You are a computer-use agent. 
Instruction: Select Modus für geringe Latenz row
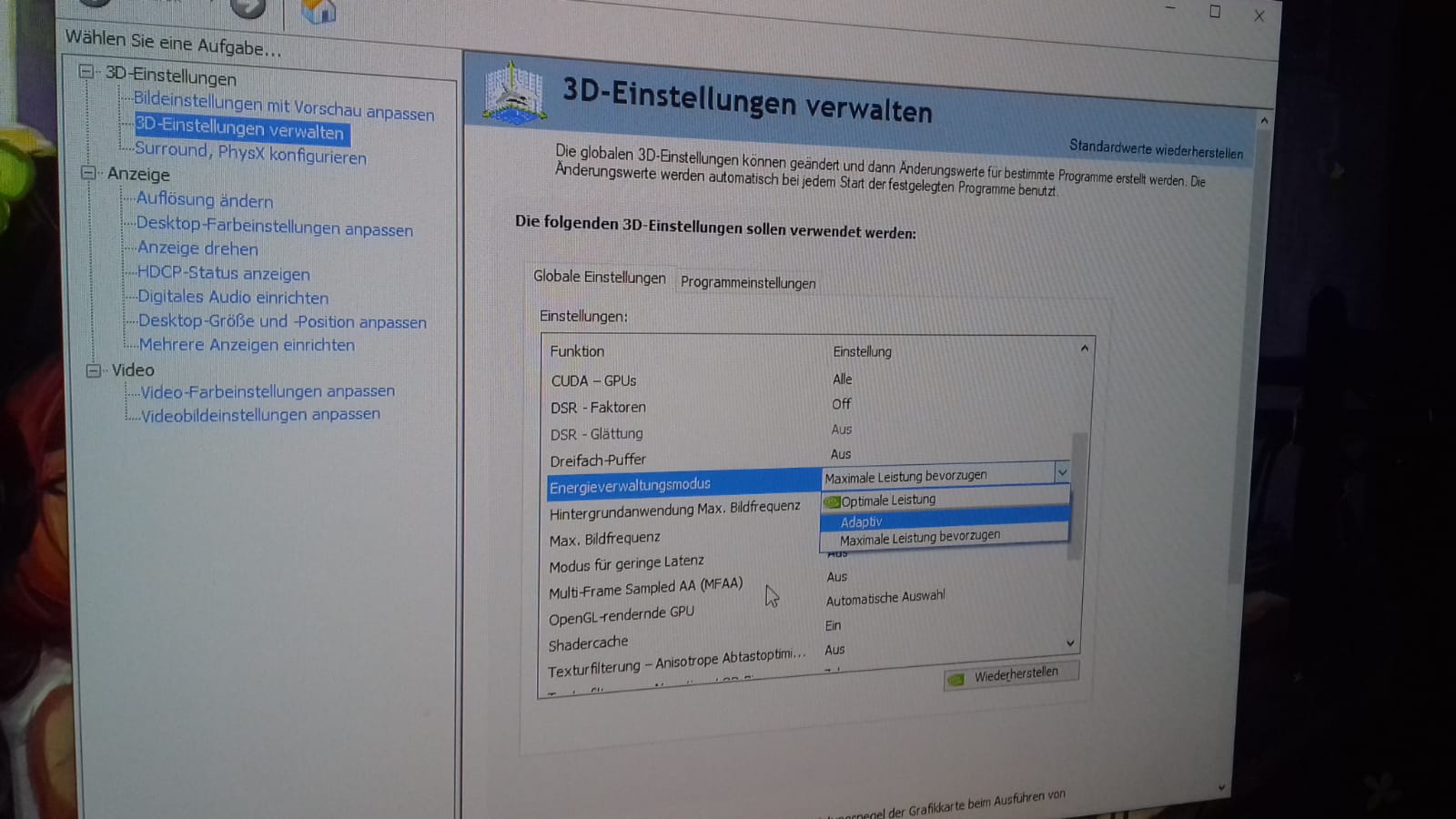point(626,564)
